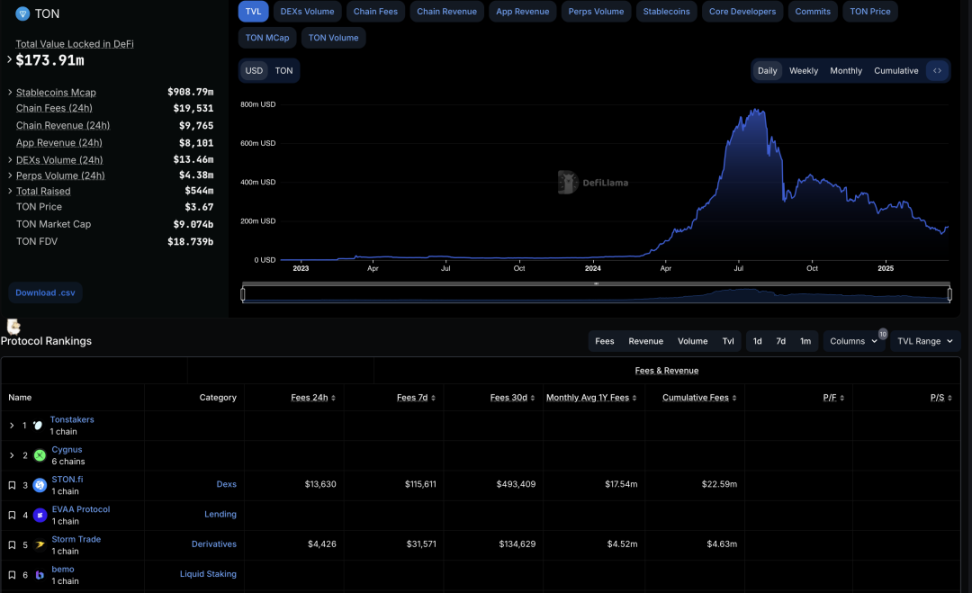Toggle Core Developers chart metric
The height and width of the screenshot is (593, 972).
tap(743, 11)
